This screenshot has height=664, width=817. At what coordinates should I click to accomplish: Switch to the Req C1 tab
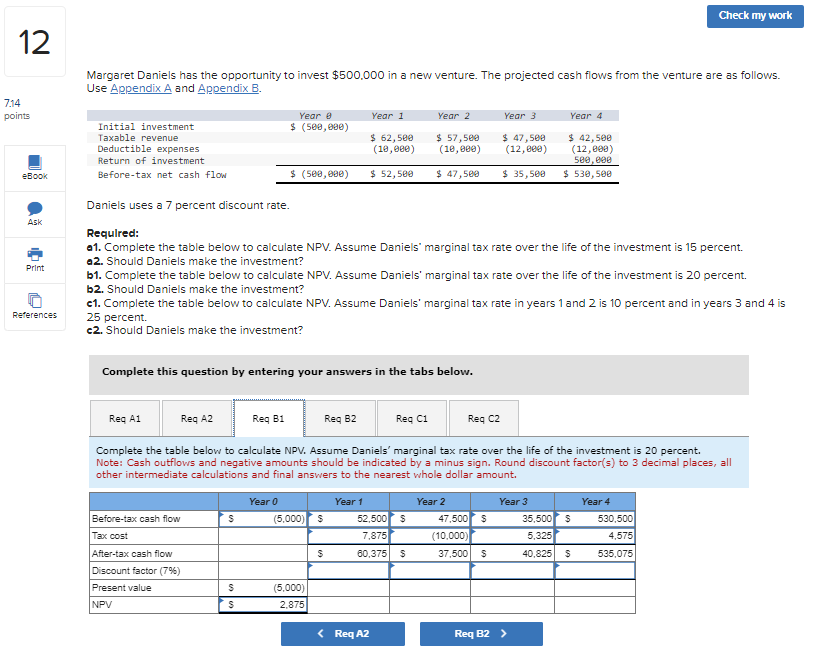click(x=412, y=419)
